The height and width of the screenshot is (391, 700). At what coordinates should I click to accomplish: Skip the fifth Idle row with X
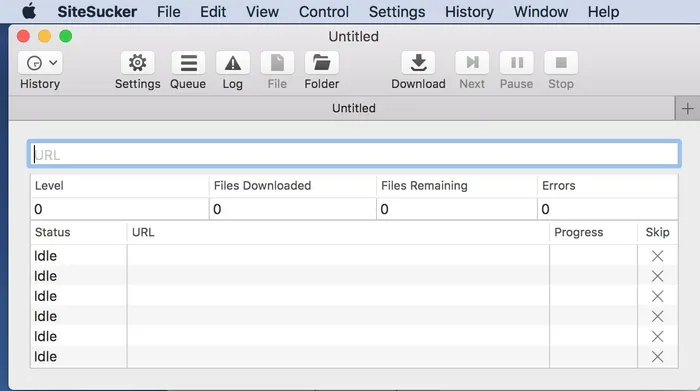click(657, 336)
